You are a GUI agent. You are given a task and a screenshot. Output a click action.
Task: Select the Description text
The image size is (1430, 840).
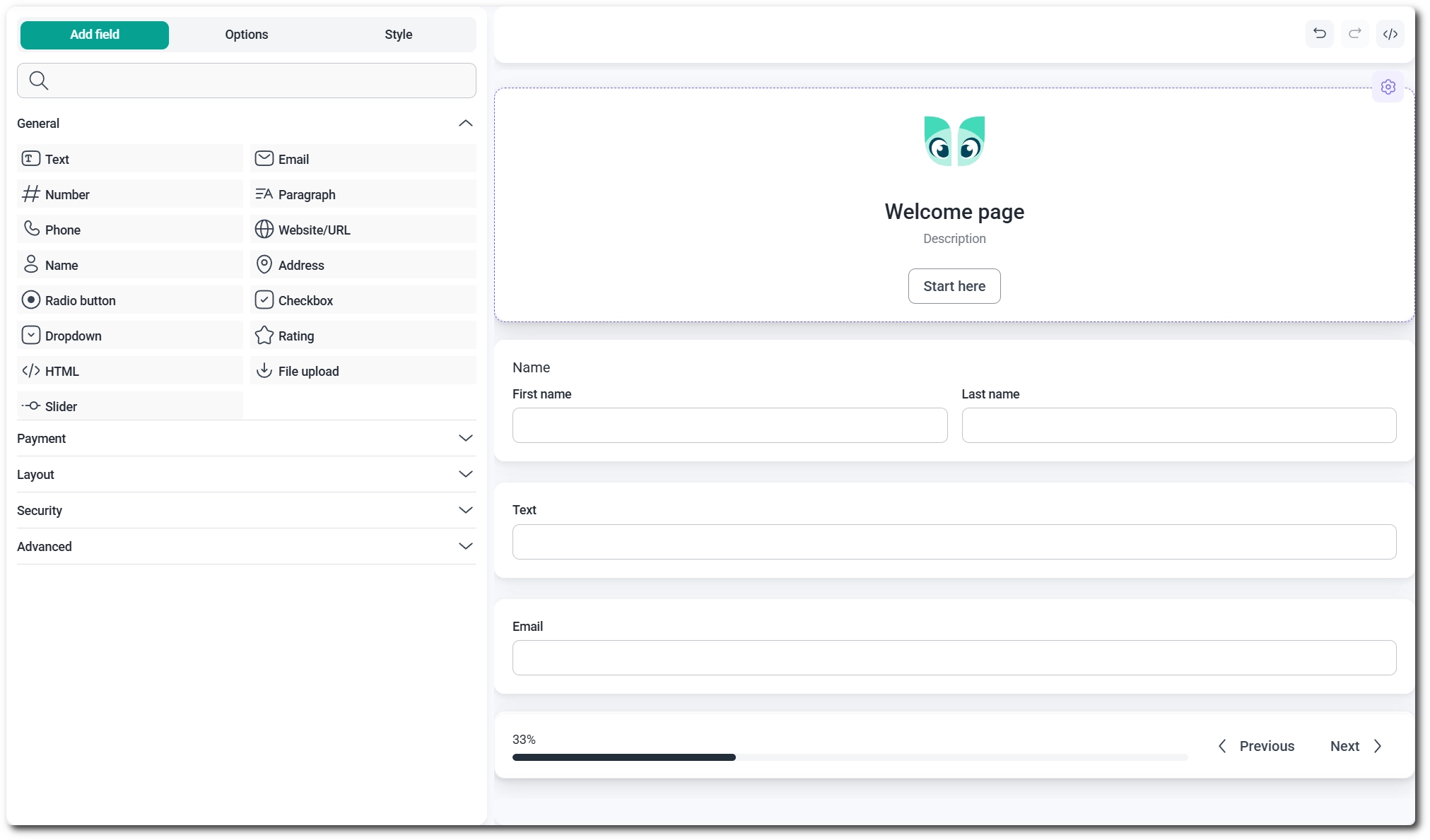coord(954,239)
